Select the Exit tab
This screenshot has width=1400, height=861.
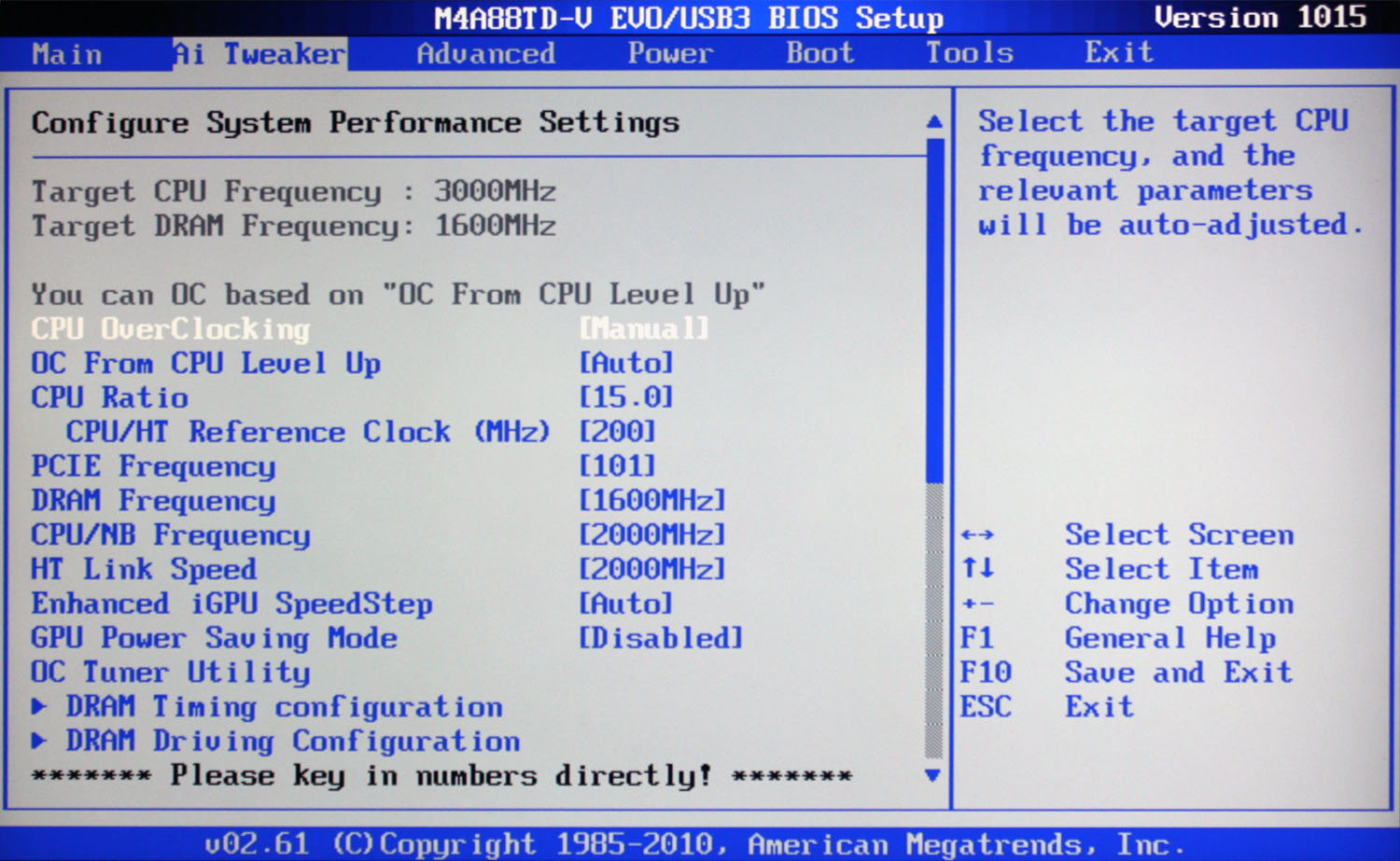(1118, 52)
